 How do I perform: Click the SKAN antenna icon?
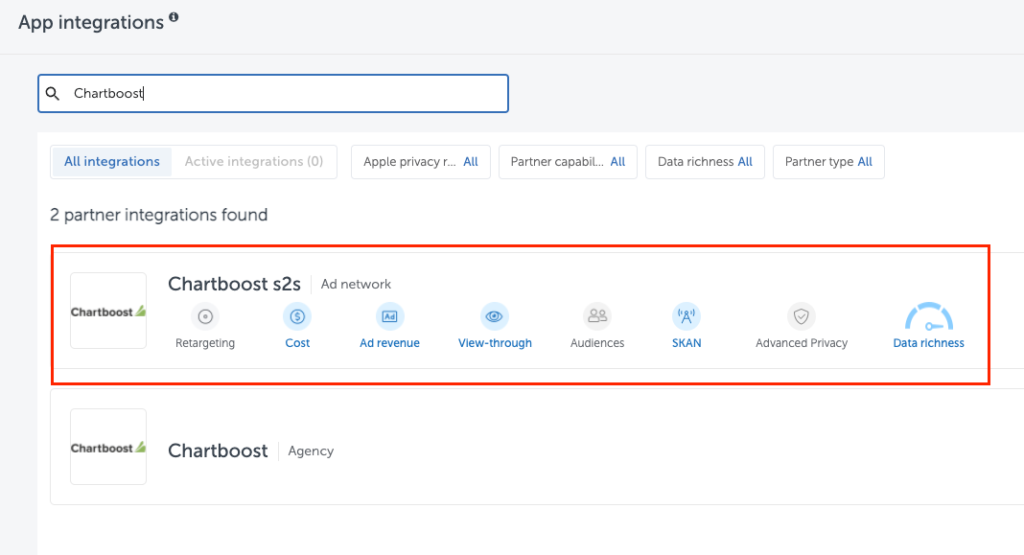(686, 317)
